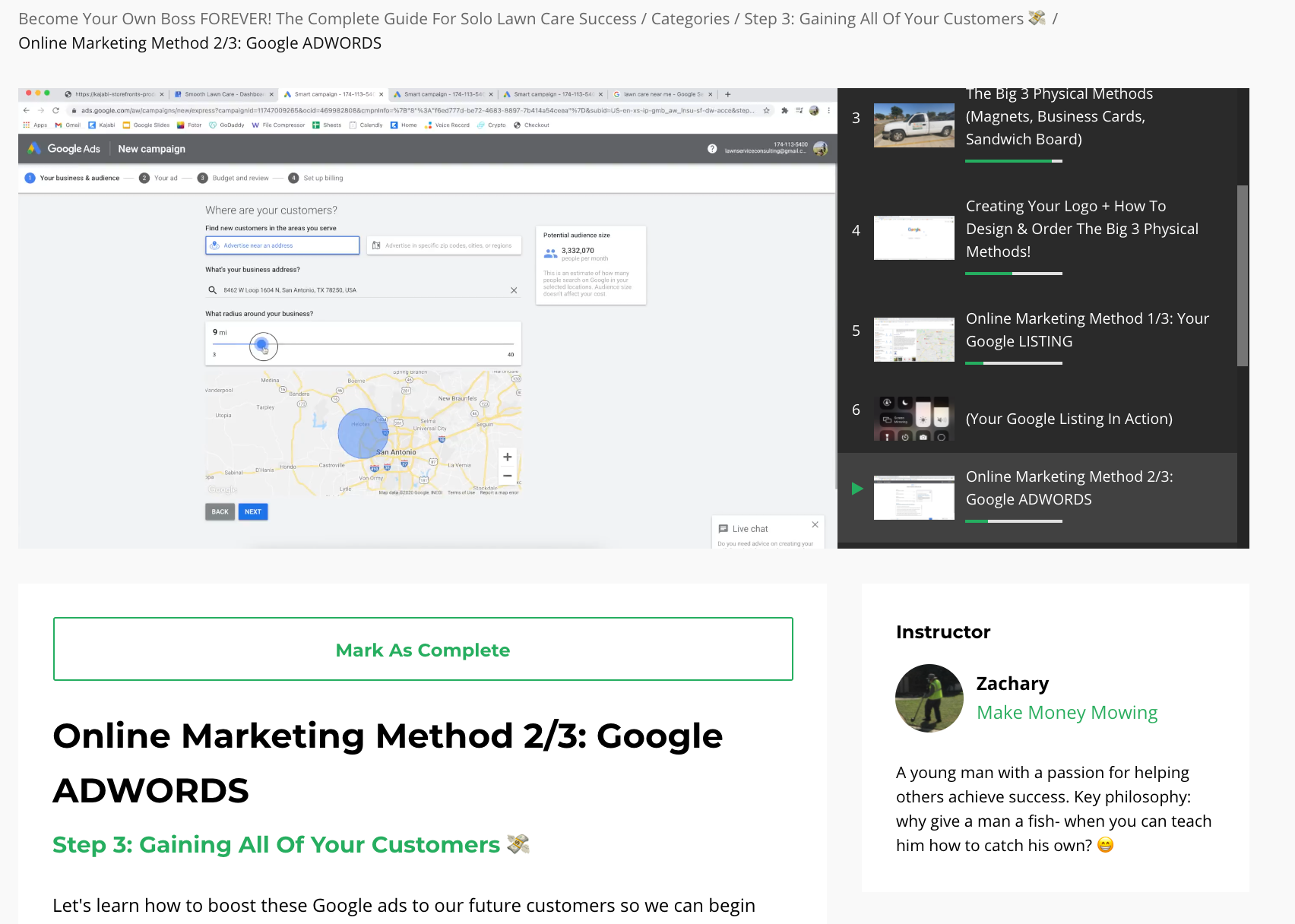Viewport: 1295px width, 924px height.
Task: Click the Budget and review step
Action: click(233, 178)
